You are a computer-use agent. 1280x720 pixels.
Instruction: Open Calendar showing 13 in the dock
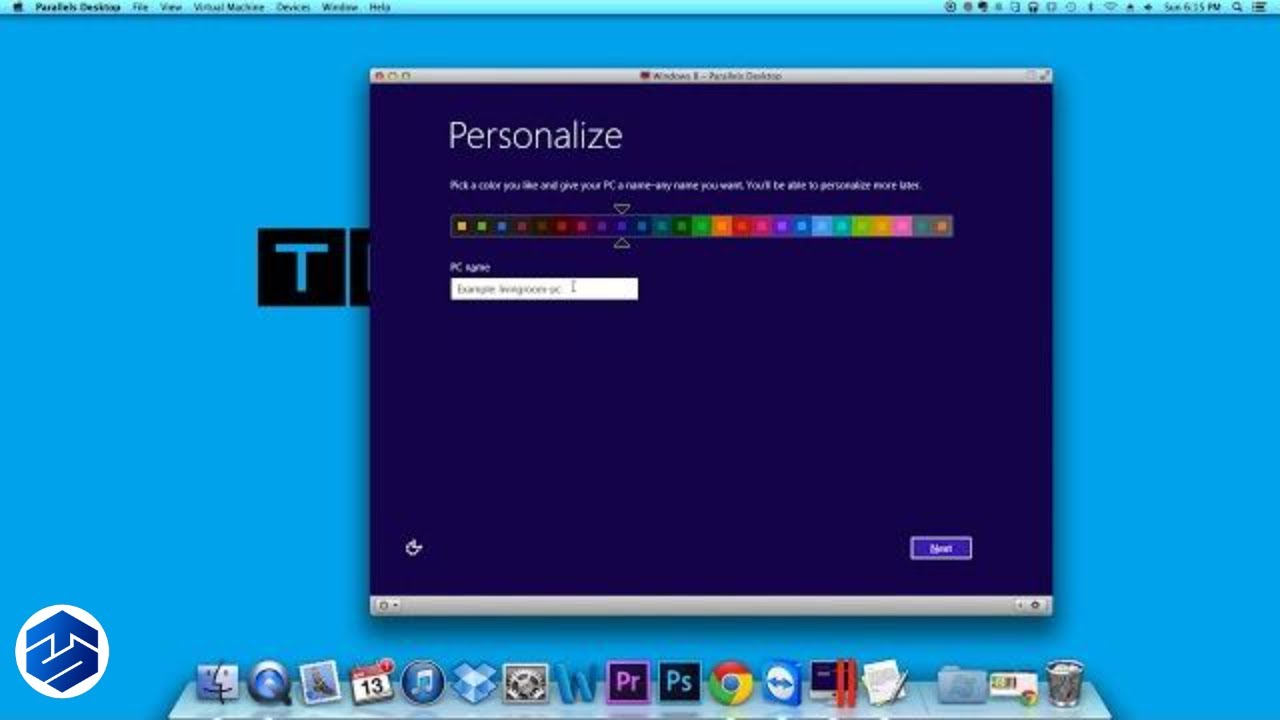(372, 683)
